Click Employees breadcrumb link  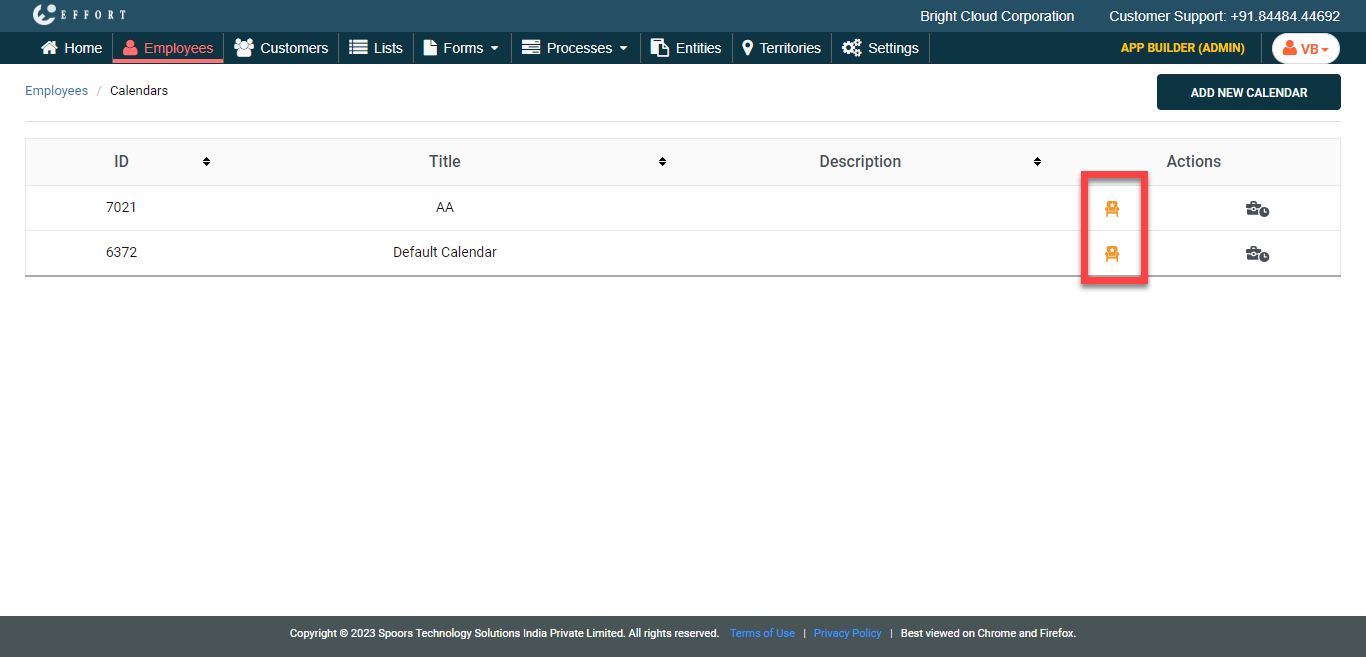56,91
